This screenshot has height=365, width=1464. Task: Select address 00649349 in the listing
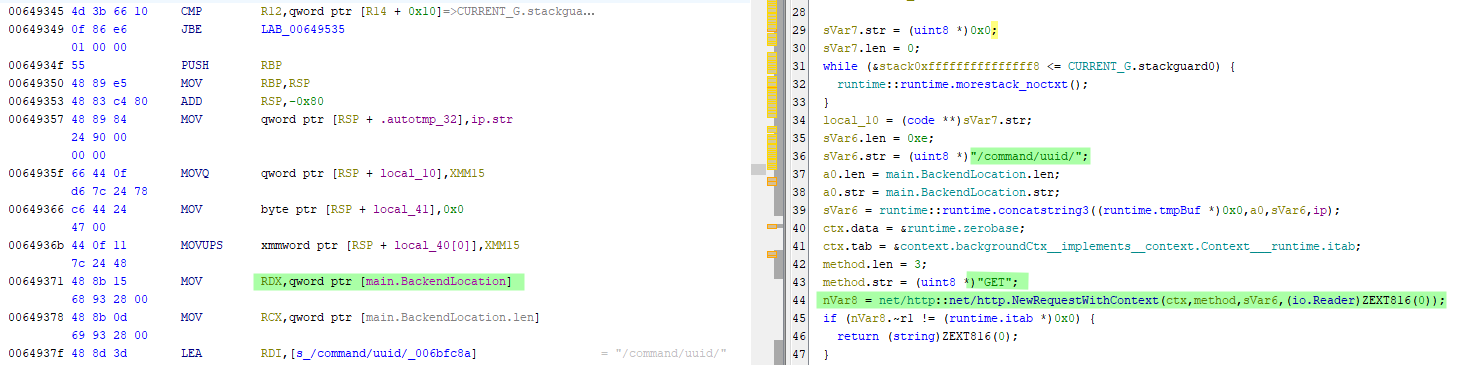pos(35,30)
